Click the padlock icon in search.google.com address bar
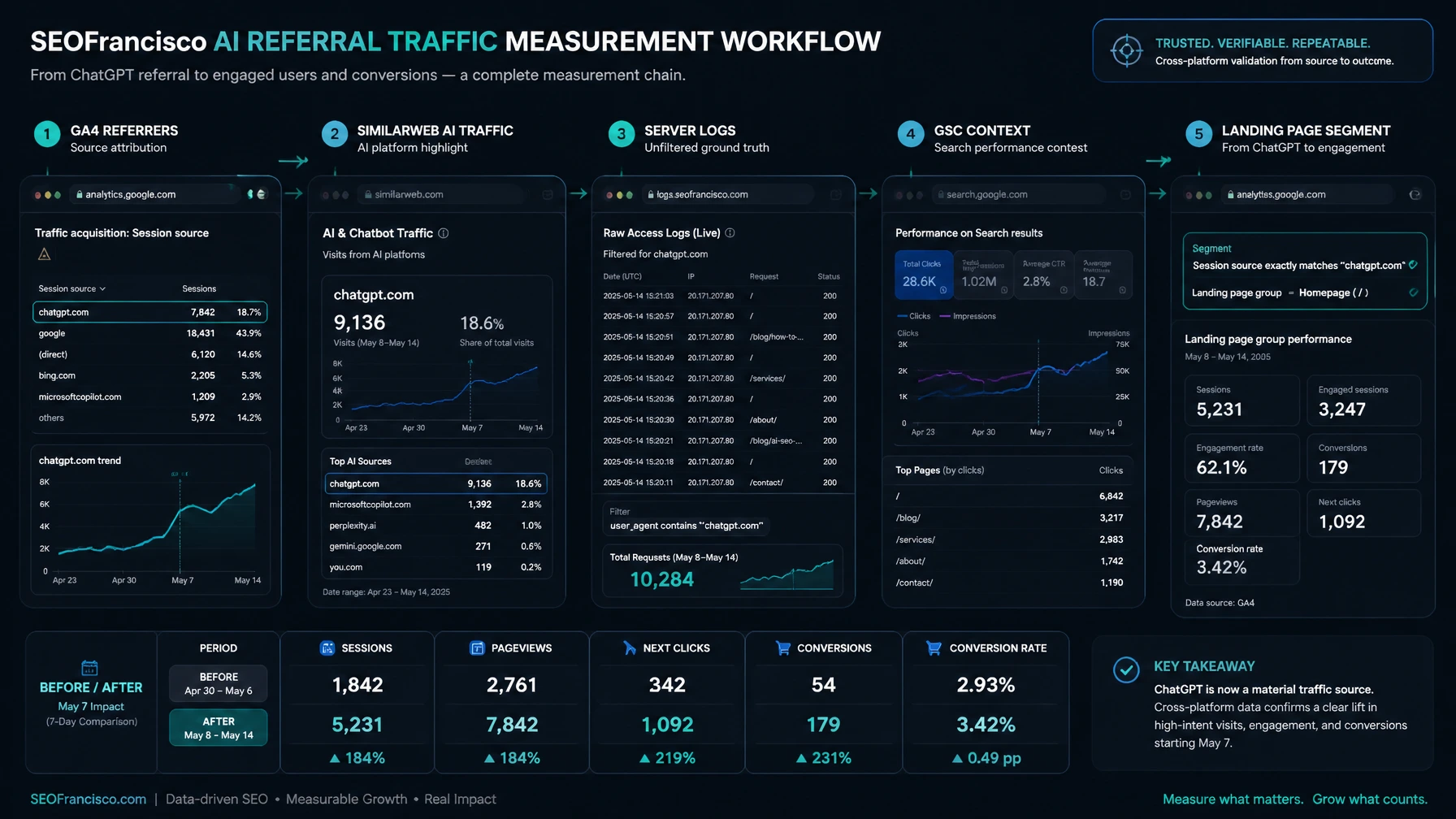This screenshot has width=1456, height=819. [x=941, y=195]
